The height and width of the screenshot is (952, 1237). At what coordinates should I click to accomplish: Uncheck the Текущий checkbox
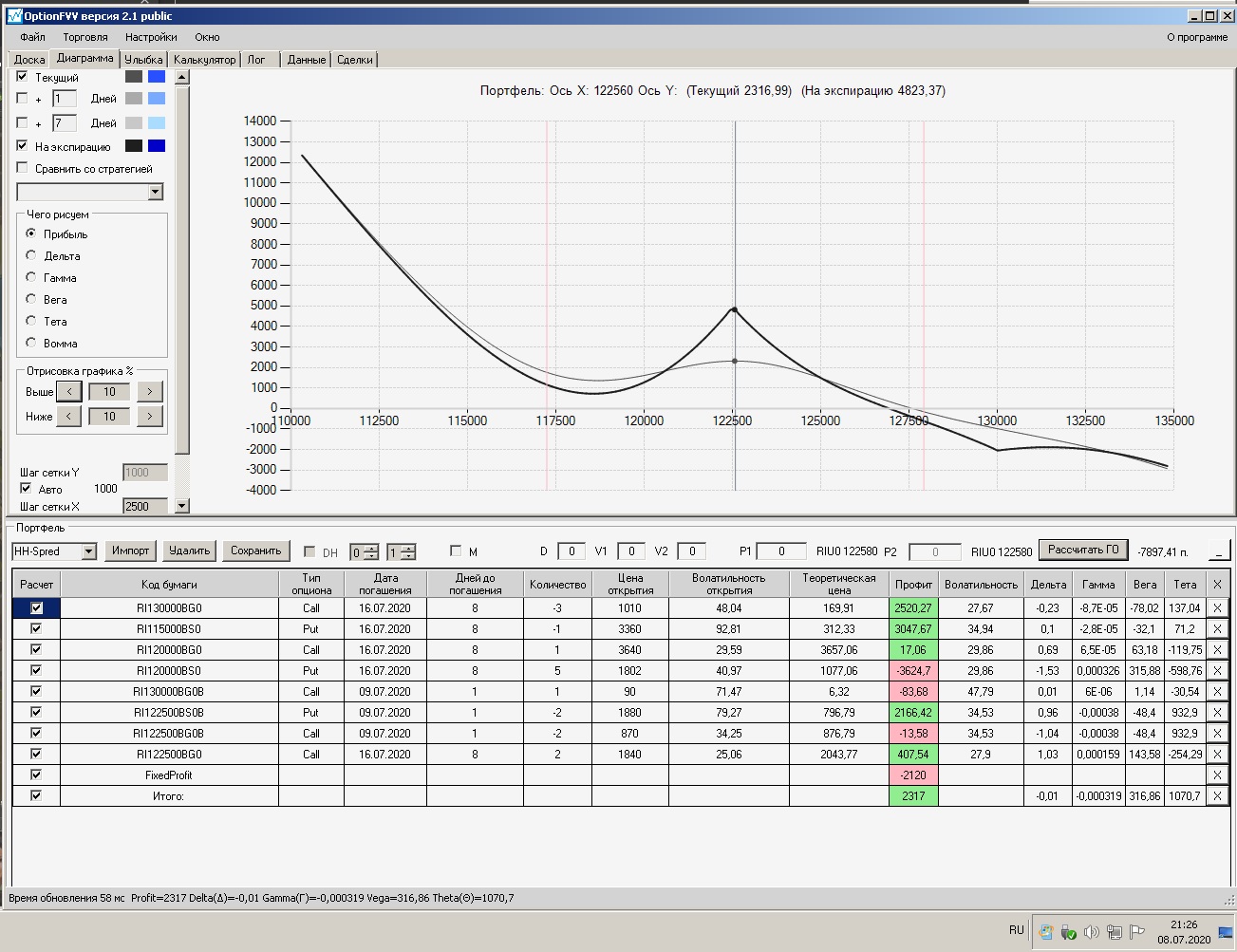(23, 77)
